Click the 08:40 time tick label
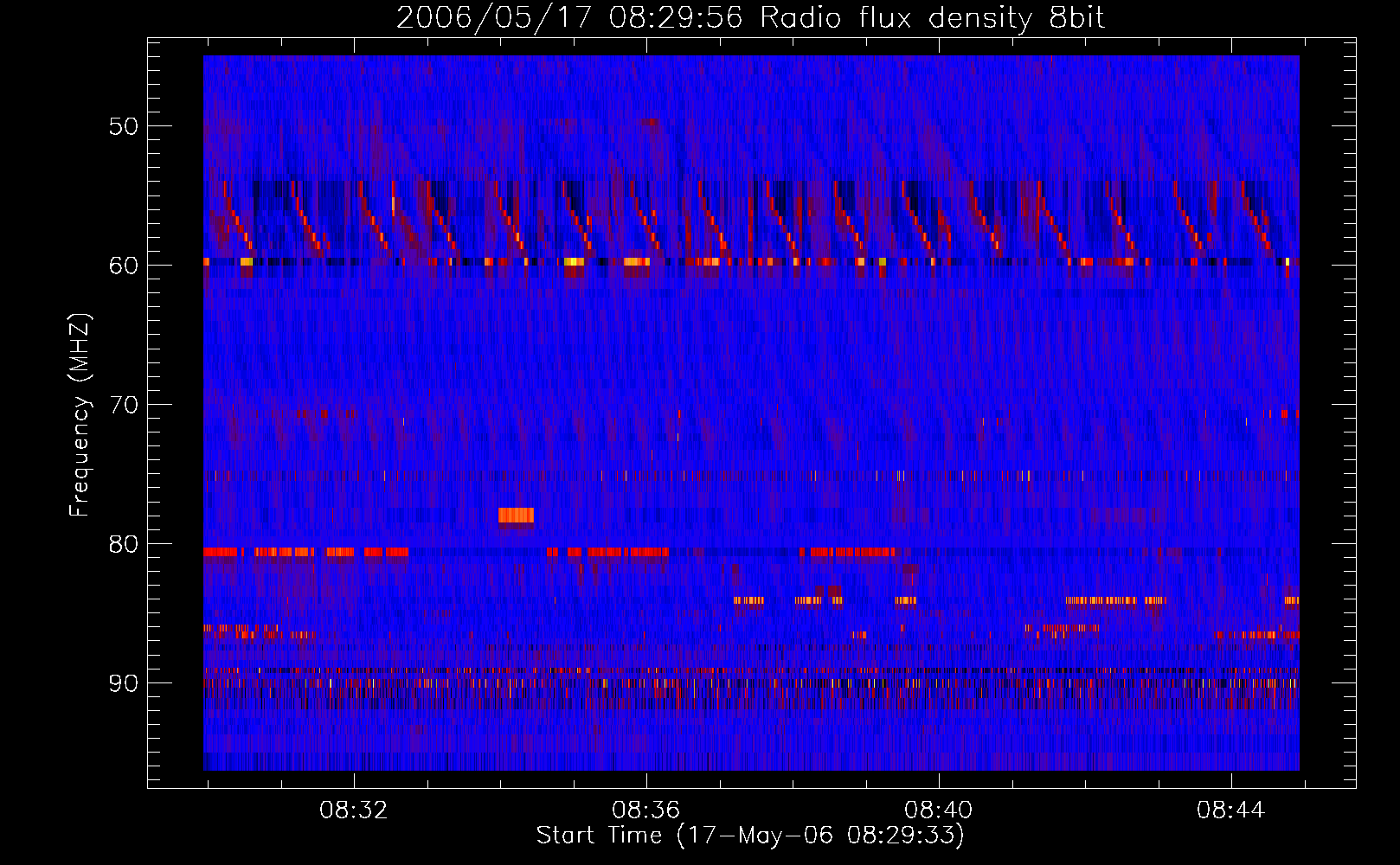This screenshot has height=865, width=1400. click(938, 811)
